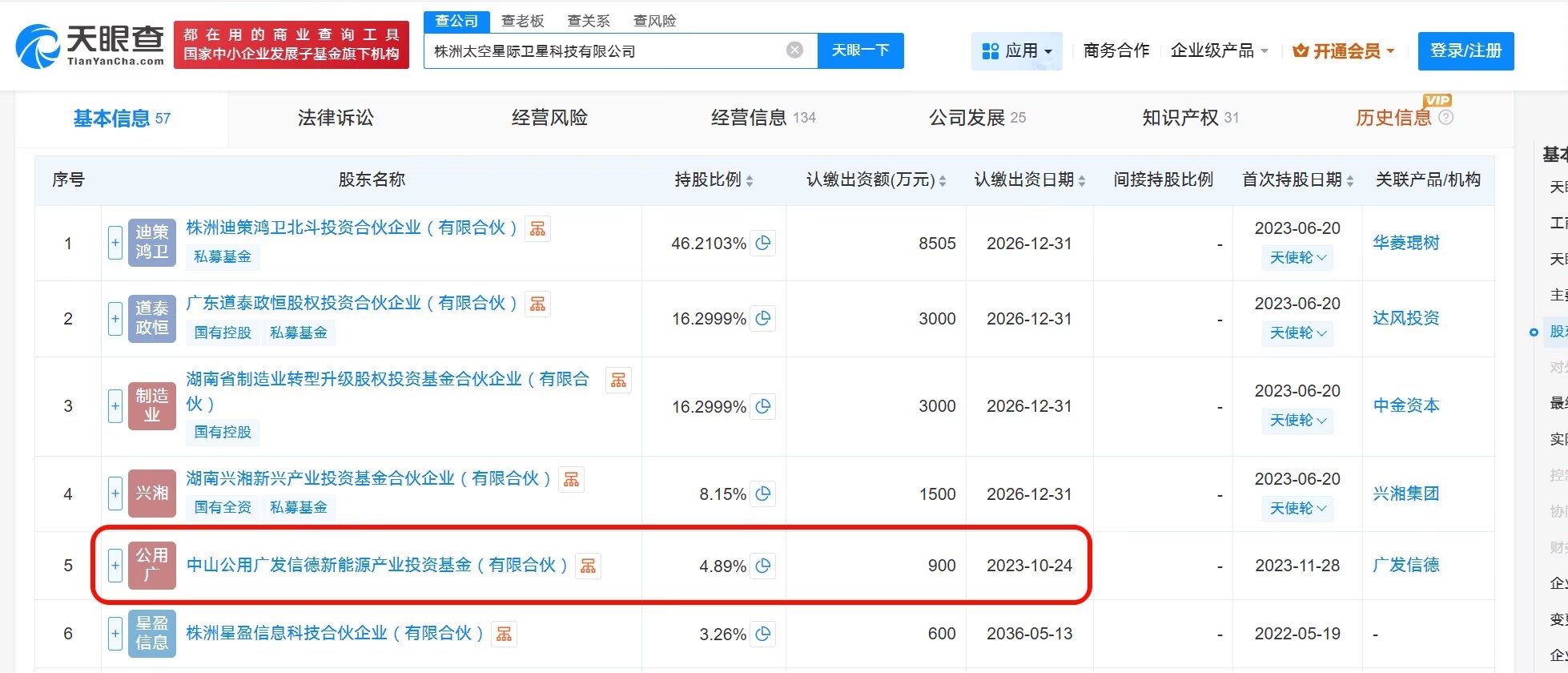Click the 公用广 shareholder logo

coord(152,565)
